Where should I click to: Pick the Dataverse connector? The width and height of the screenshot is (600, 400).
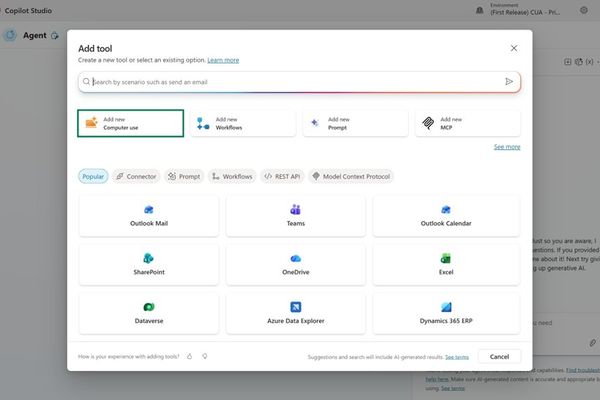click(x=149, y=313)
